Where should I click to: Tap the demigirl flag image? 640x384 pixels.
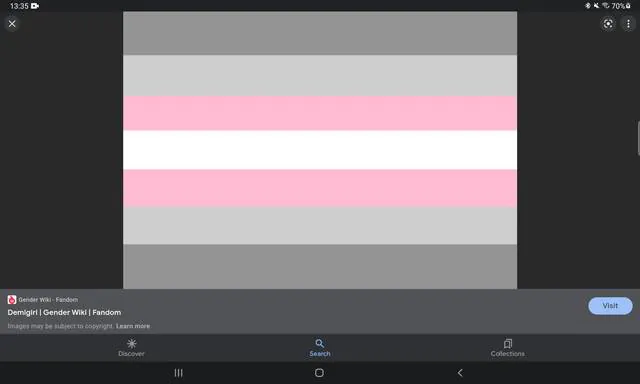coord(320,150)
